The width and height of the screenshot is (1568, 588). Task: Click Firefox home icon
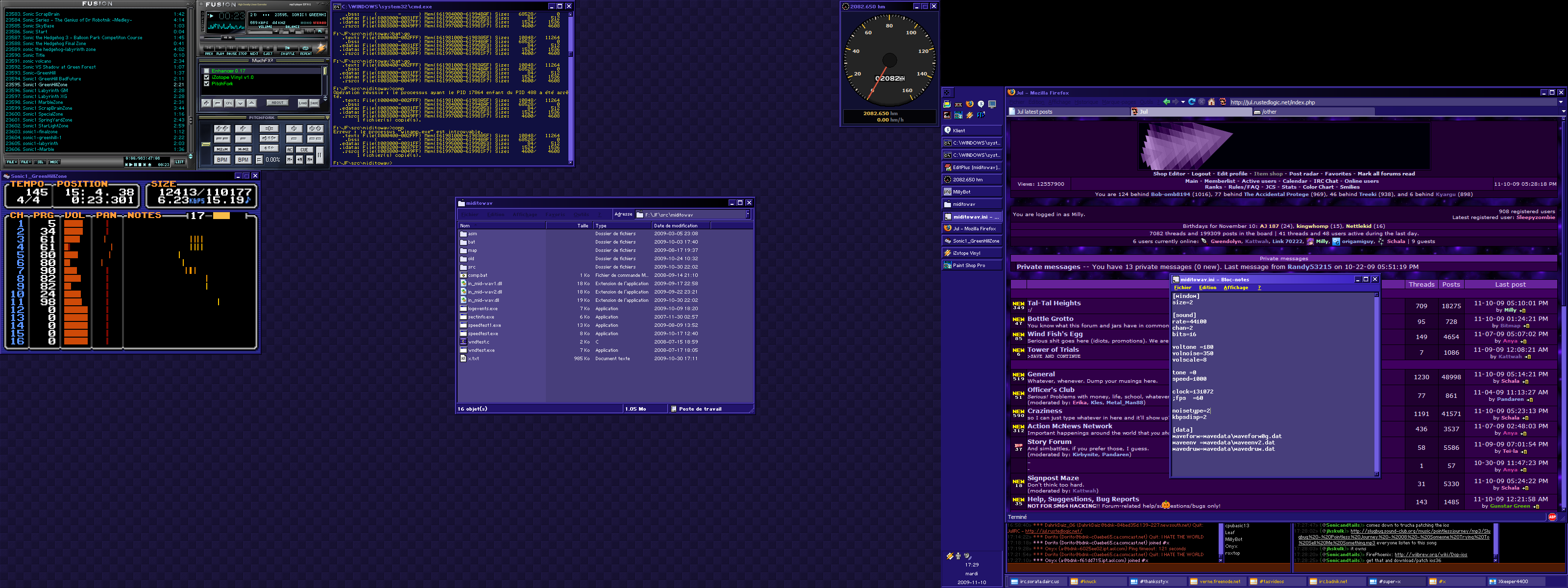click(1211, 102)
